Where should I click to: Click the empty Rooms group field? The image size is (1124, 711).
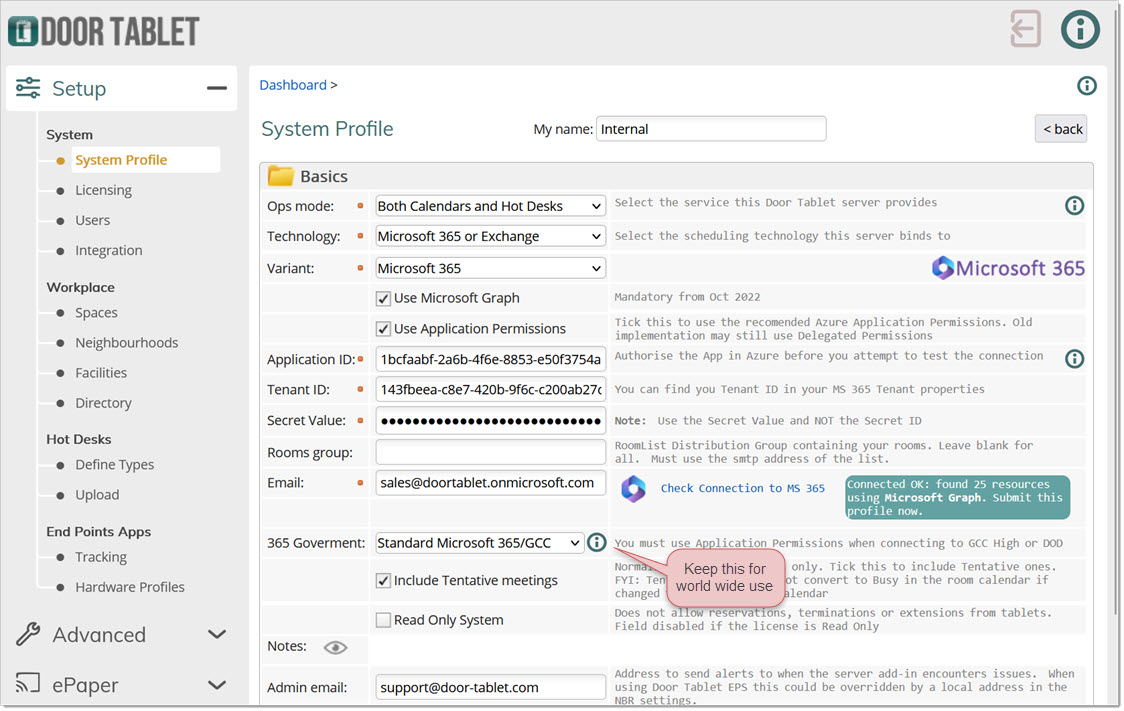(490, 452)
